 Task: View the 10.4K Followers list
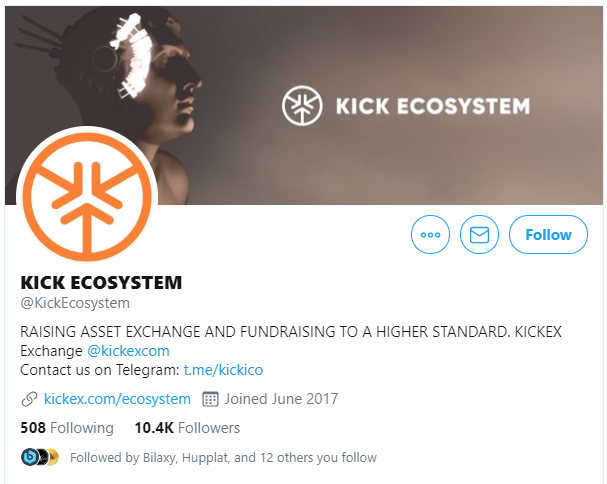187,428
